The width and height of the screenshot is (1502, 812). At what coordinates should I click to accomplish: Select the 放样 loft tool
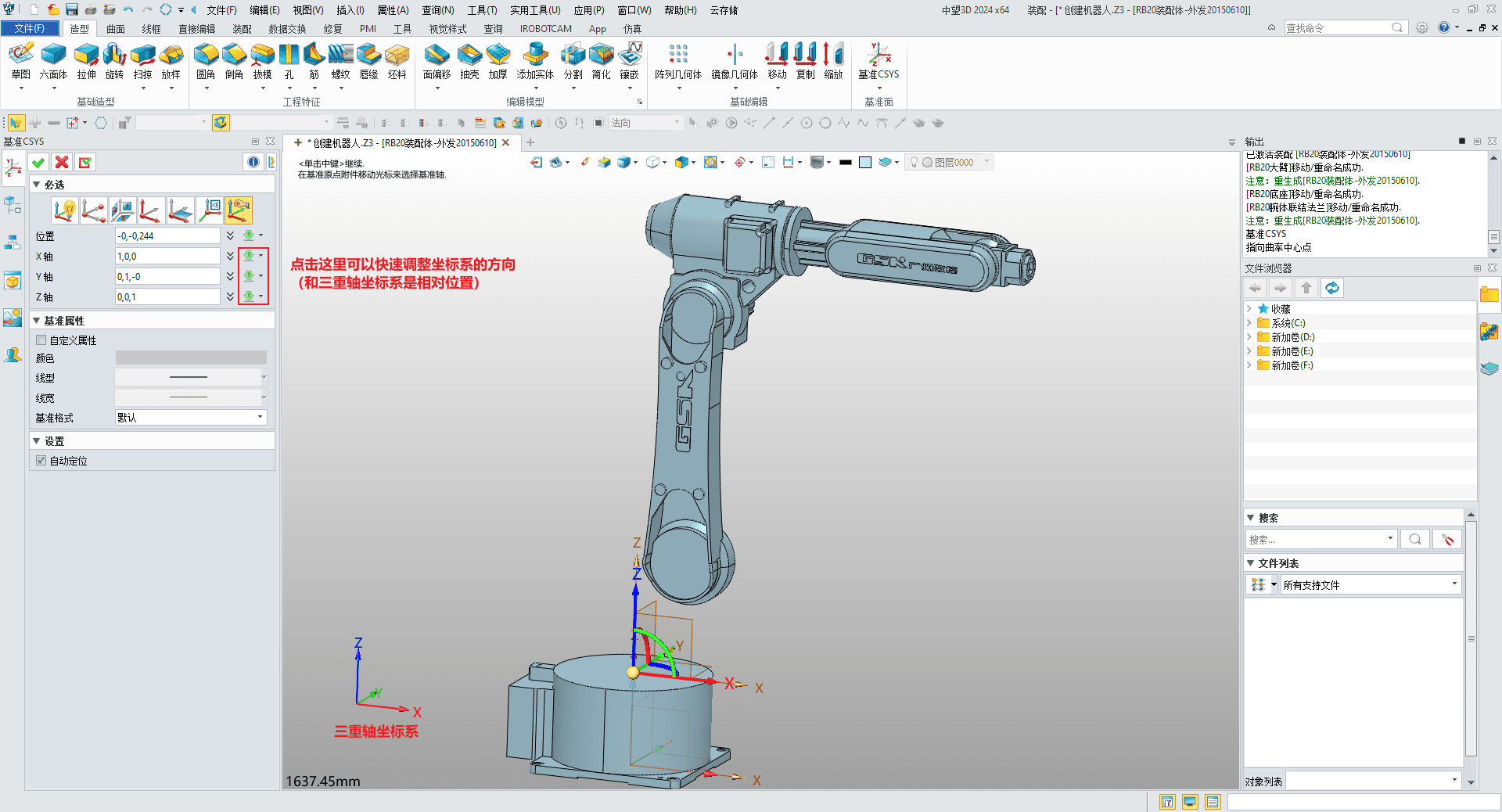pos(171,61)
